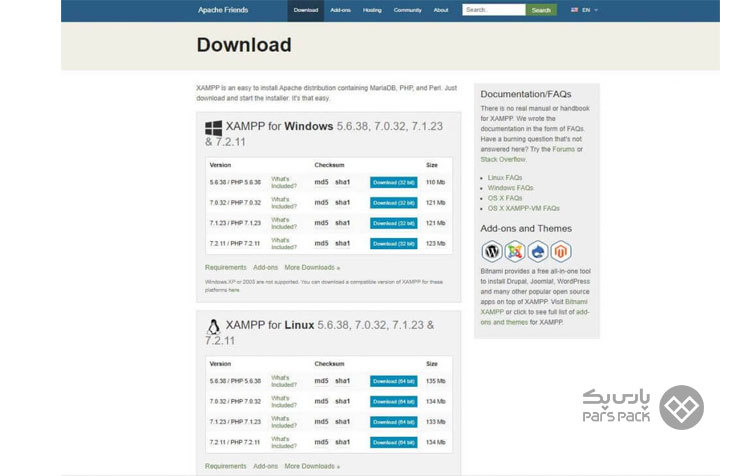Download Windows 5.6.38 32 bit
The height and width of the screenshot is (476, 750).
[393, 182]
